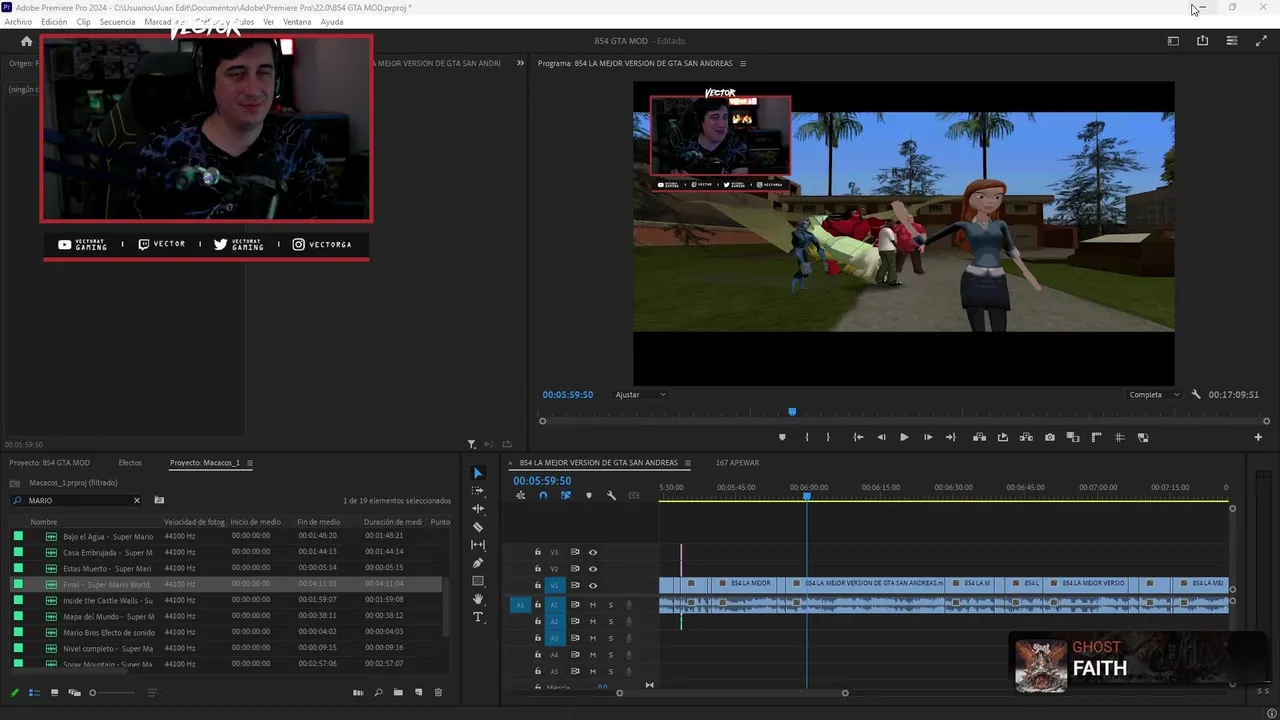
Task: Select the Ripple Edit tool
Action: click(478, 509)
